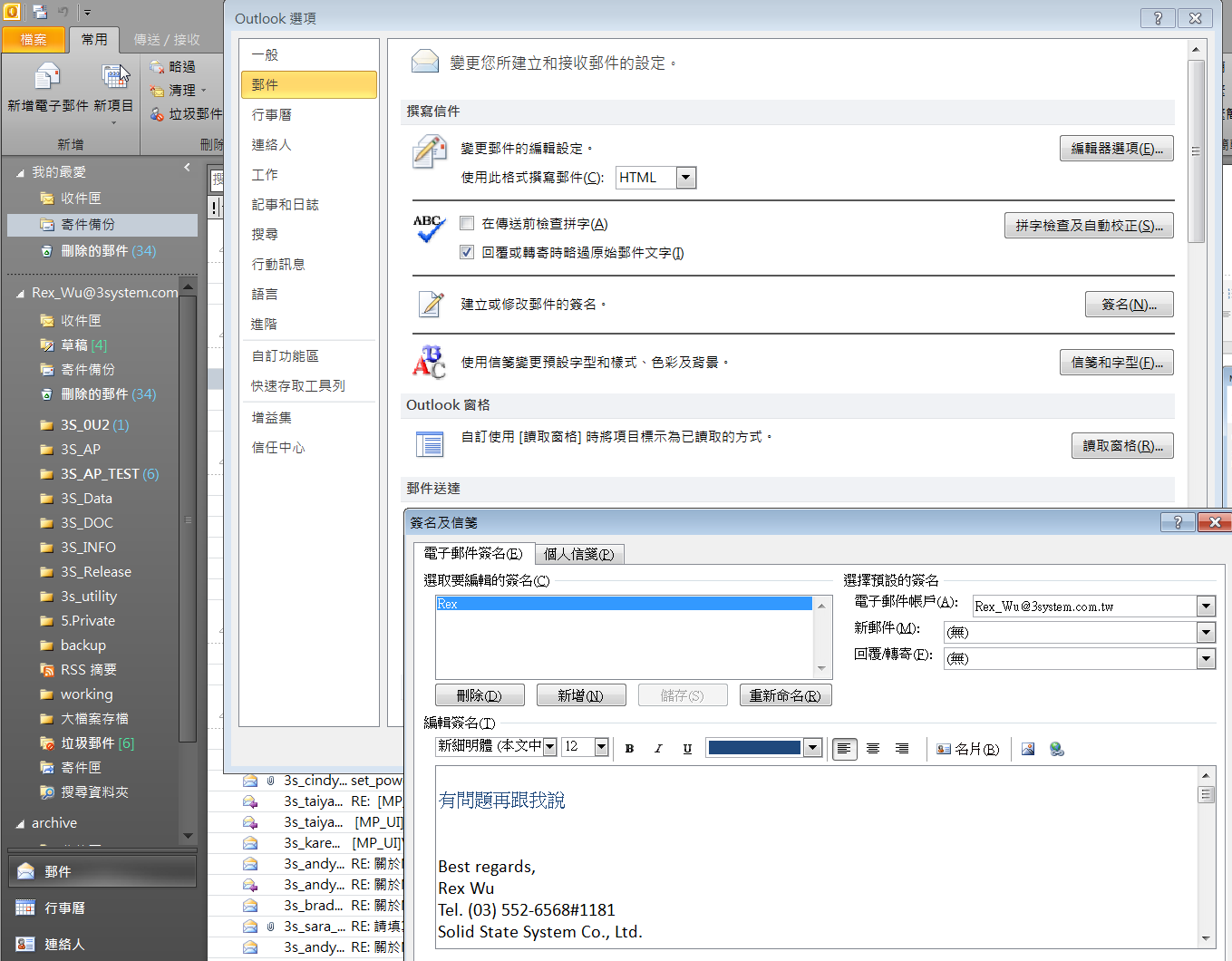
Task: Open the Clean Up (清理) ribbon command
Action: click(x=179, y=90)
